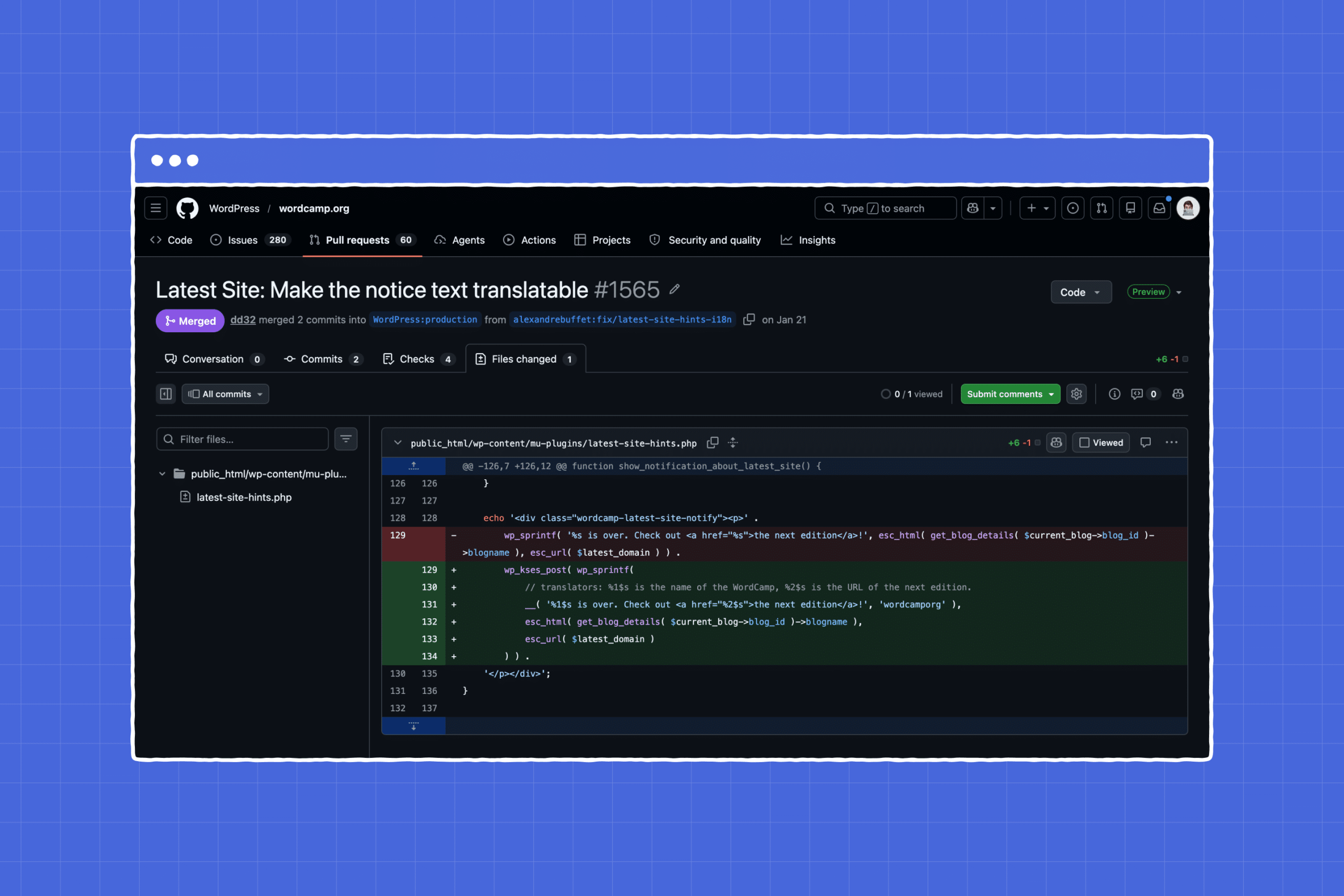This screenshot has height=896, width=1344.
Task: Go to the GitHub homepage logo
Action: 187,208
